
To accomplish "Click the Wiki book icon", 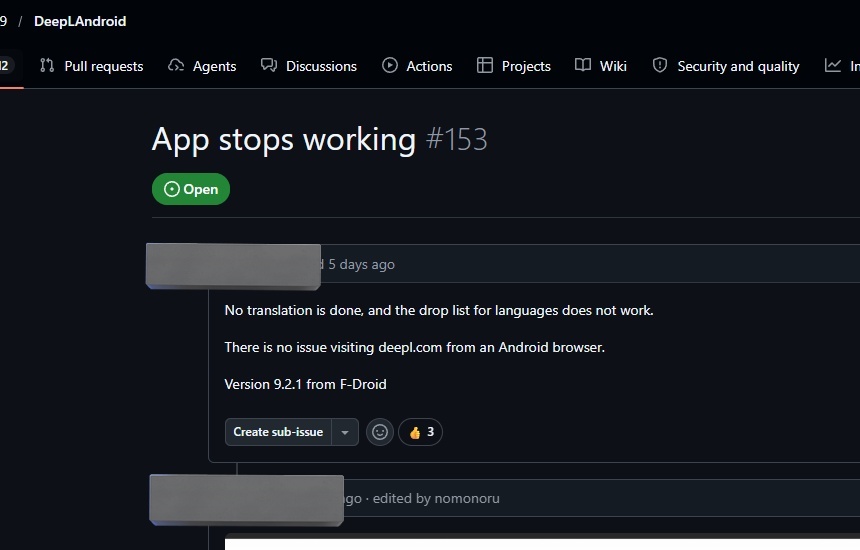I will pyautogui.click(x=583, y=65).
